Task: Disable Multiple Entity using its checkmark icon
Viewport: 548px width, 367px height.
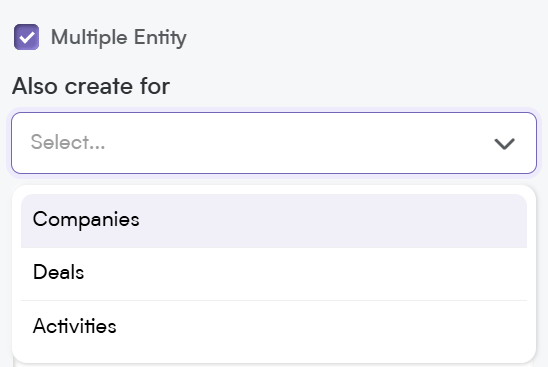Action: [27, 37]
